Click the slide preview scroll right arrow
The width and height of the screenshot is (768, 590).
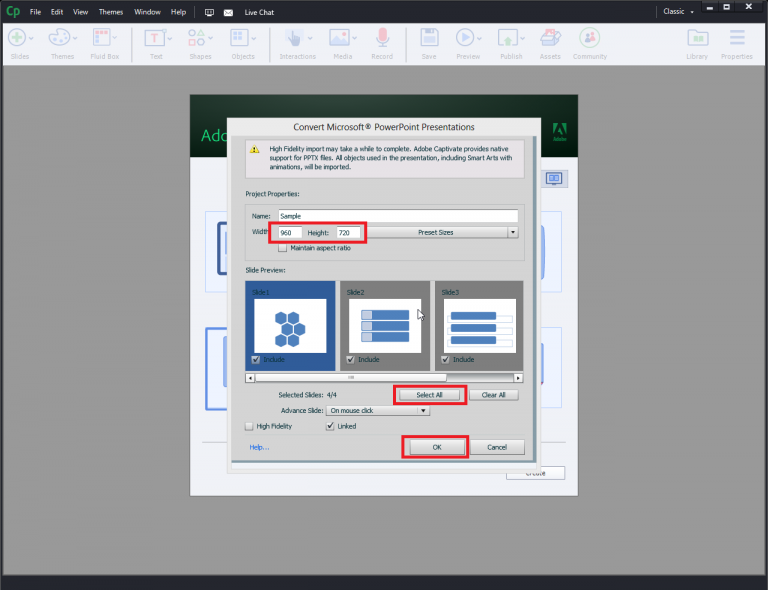coord(518,378)
